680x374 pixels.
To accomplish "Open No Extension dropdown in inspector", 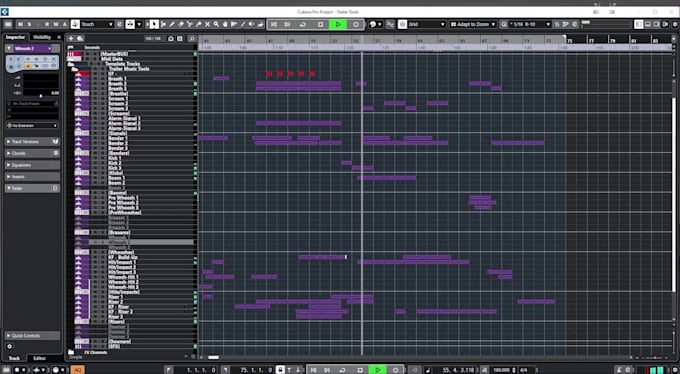I will [x=32, y=125].
